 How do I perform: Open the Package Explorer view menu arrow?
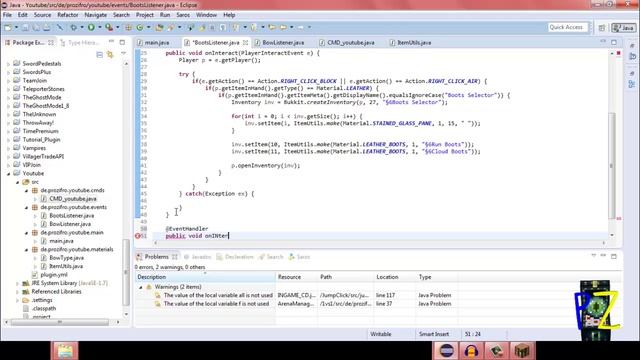(x=124, y=53)
